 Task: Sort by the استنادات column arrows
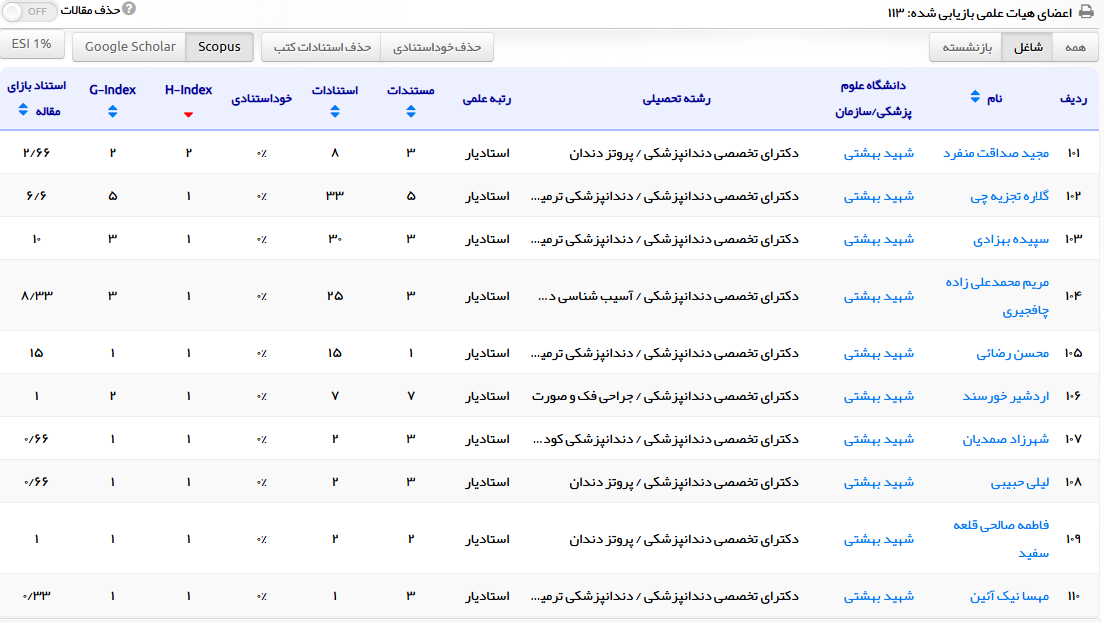click(x=335, y=112)
